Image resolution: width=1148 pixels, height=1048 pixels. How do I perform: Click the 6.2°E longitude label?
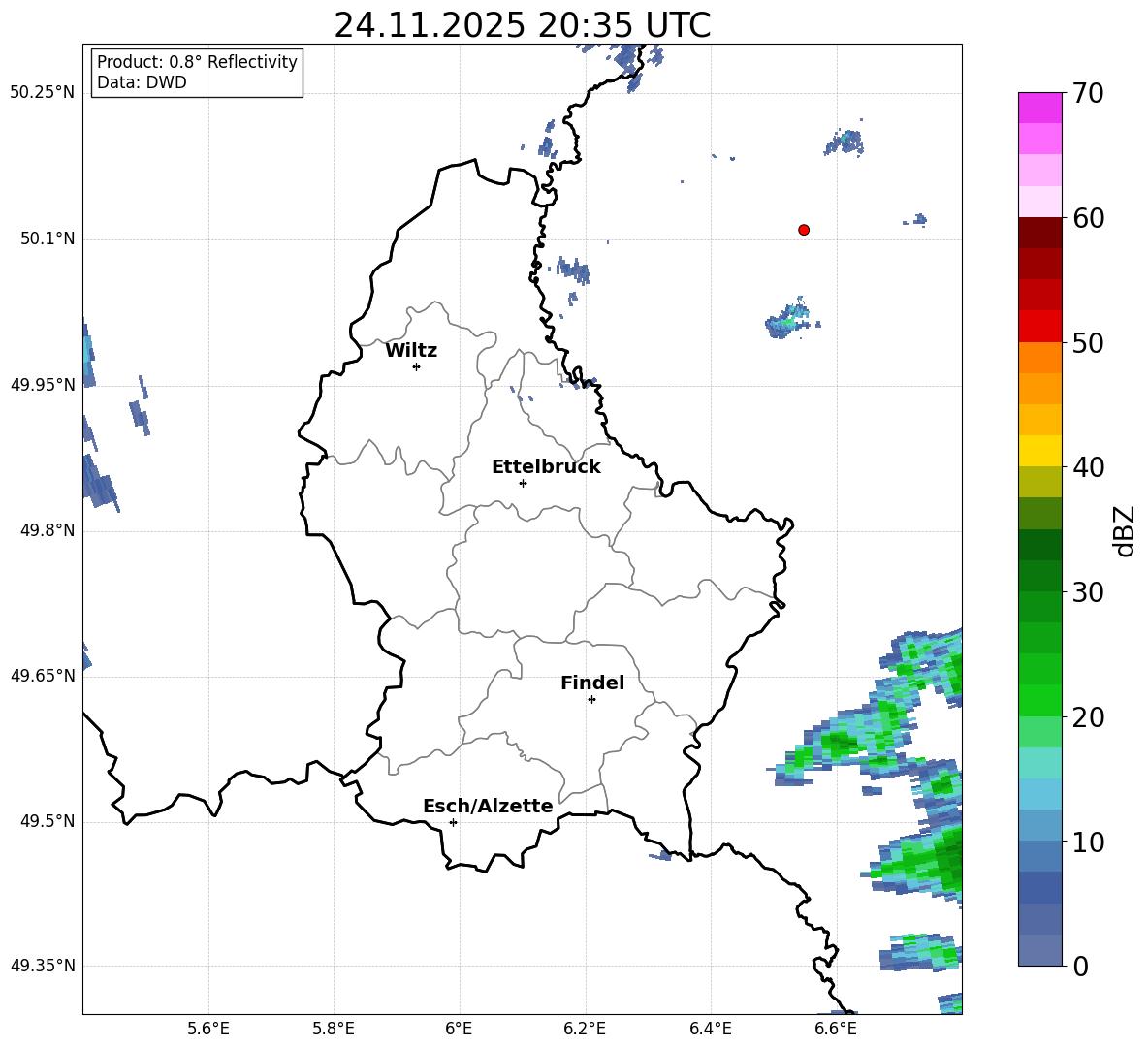[x=585, y=1029]
